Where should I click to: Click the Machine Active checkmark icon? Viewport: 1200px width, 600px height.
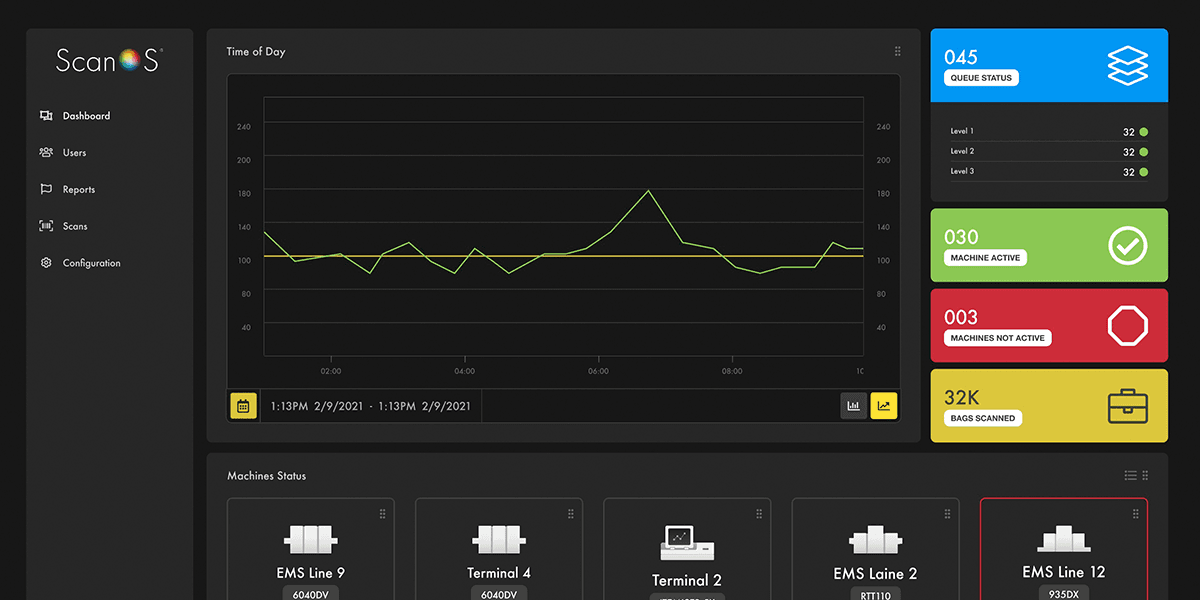coord(1127,245)
